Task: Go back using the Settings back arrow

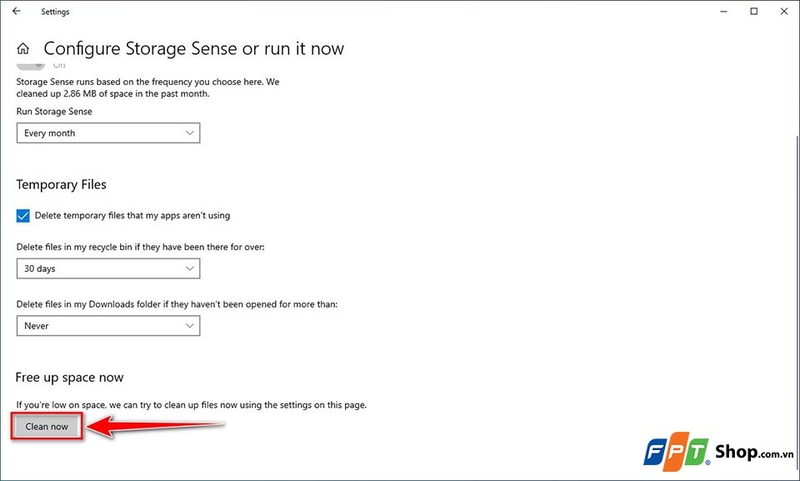Action: click(x=16, y=11)
